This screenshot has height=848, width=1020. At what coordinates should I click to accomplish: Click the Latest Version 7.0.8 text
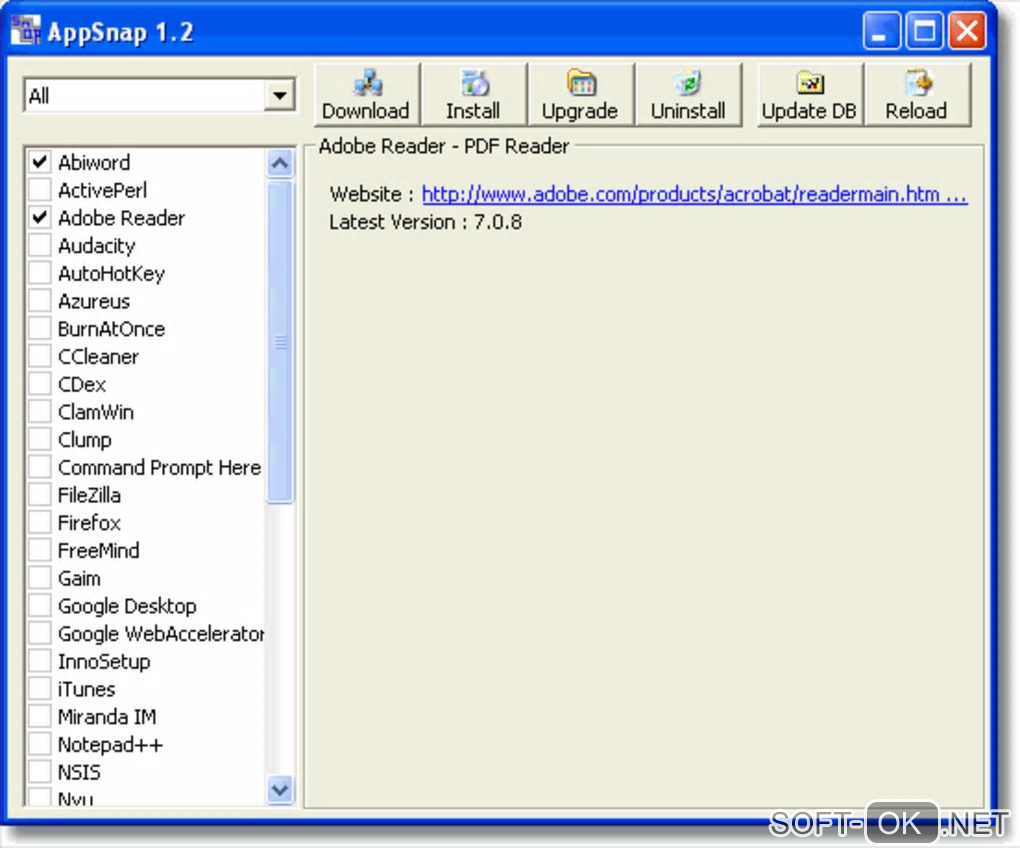[425, 222]
